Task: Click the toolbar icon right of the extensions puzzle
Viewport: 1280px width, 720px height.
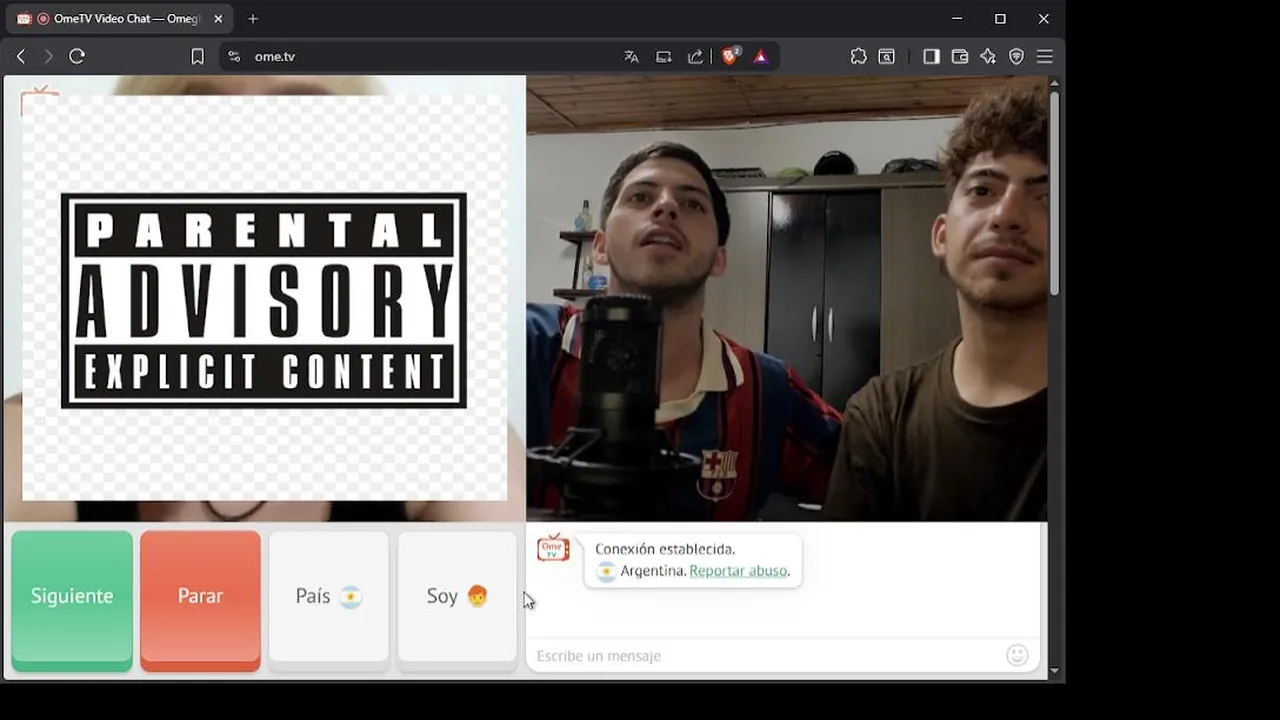Action: click(887, 57)
